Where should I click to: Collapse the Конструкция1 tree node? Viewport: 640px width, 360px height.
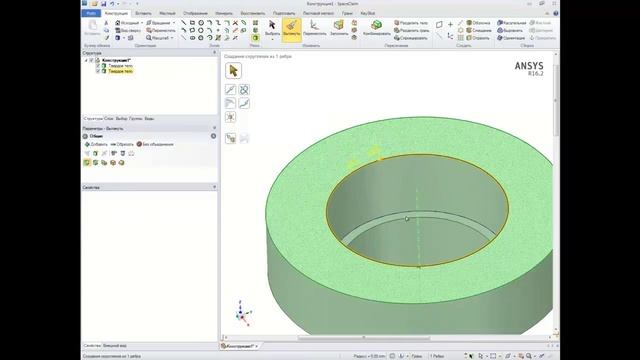[86, 60]
